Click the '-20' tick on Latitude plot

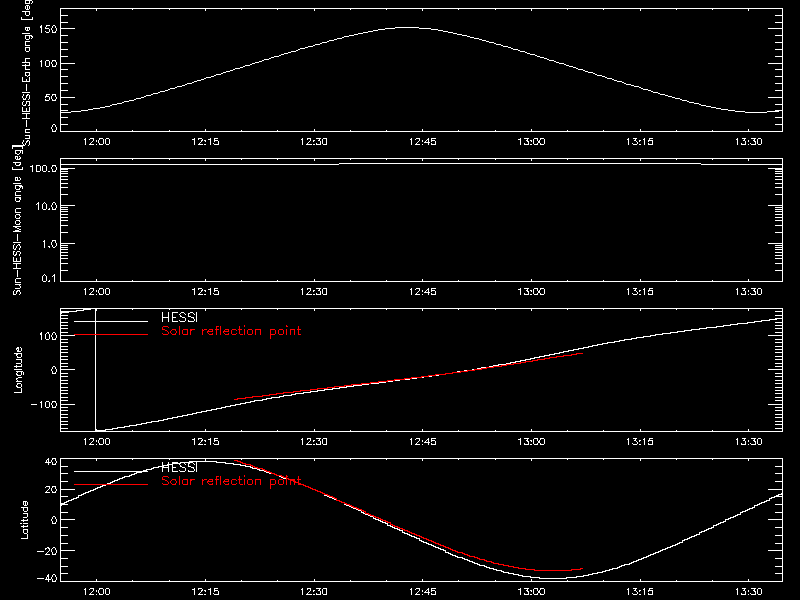coord(47,551)
